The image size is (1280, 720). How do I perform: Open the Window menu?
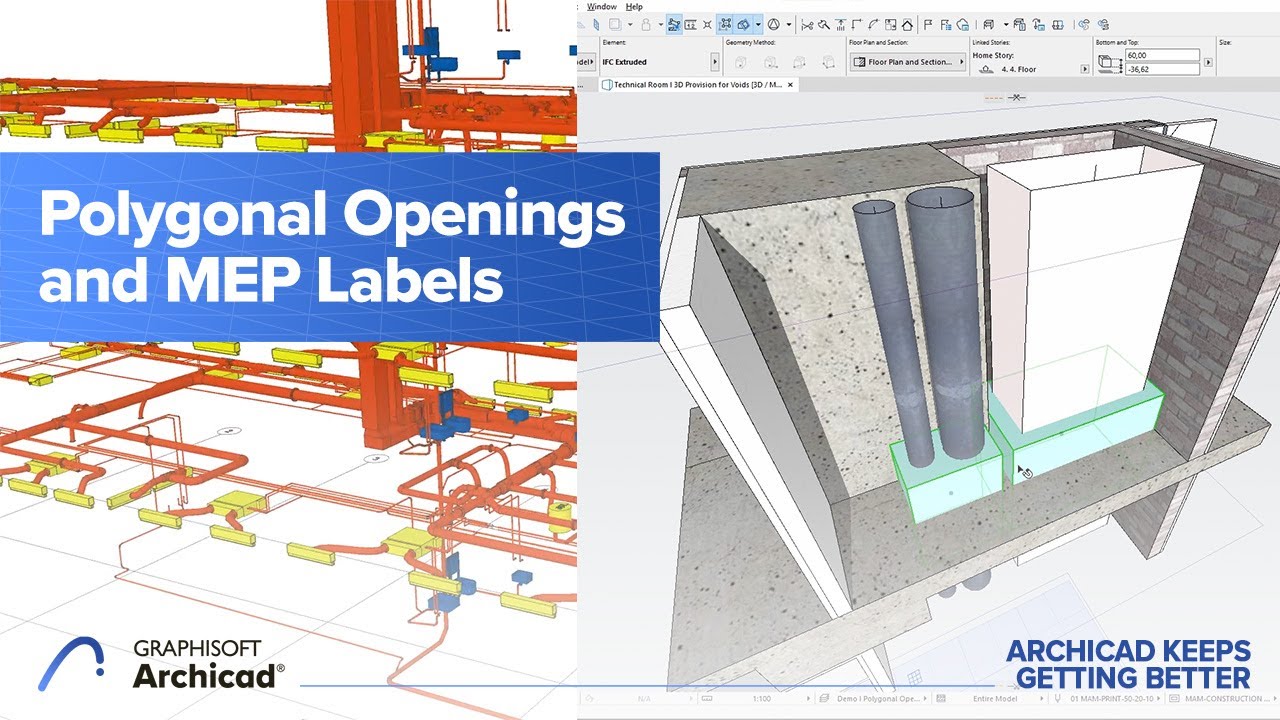point(601,6)
